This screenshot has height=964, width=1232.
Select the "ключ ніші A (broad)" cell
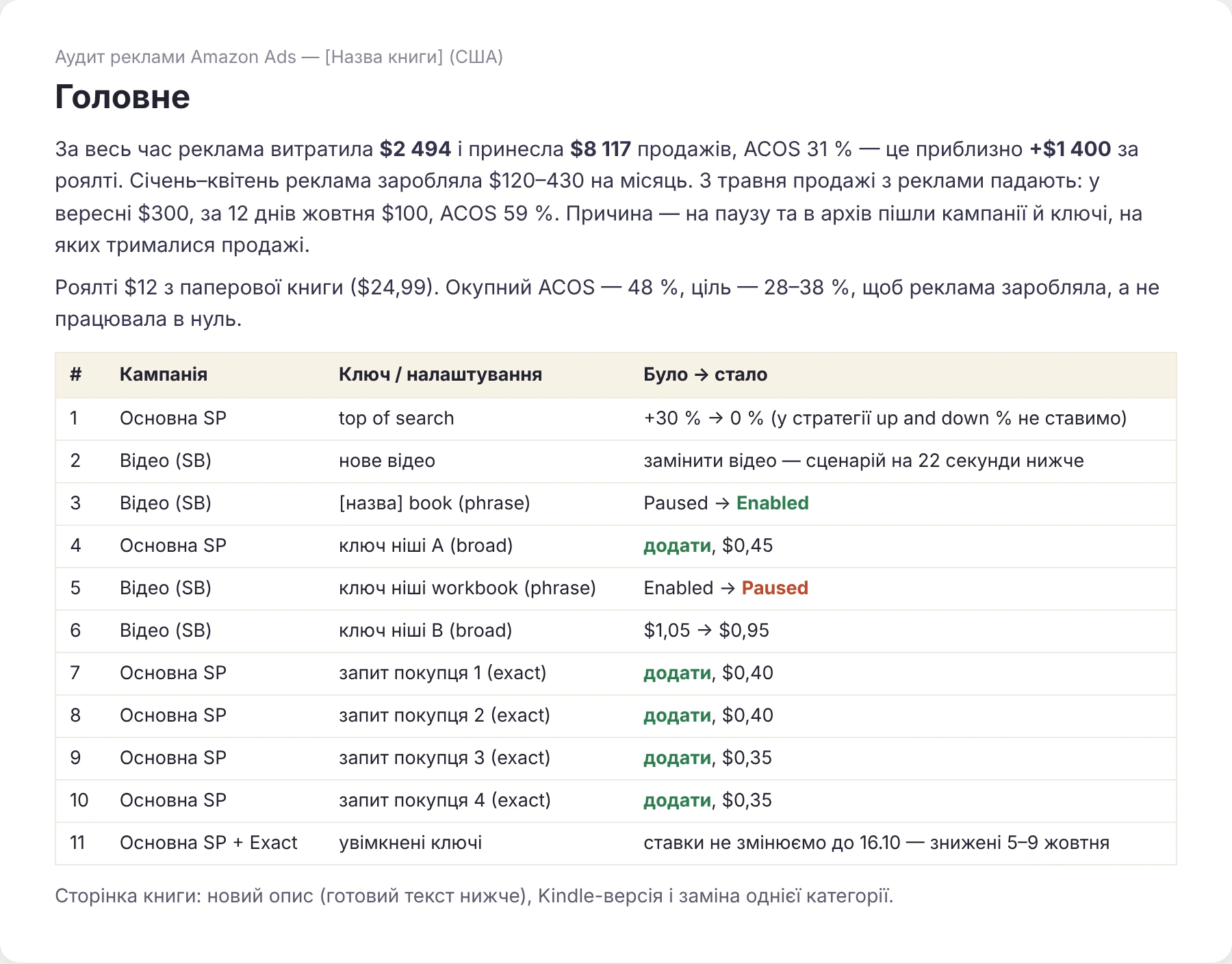(x=426, y=546)
